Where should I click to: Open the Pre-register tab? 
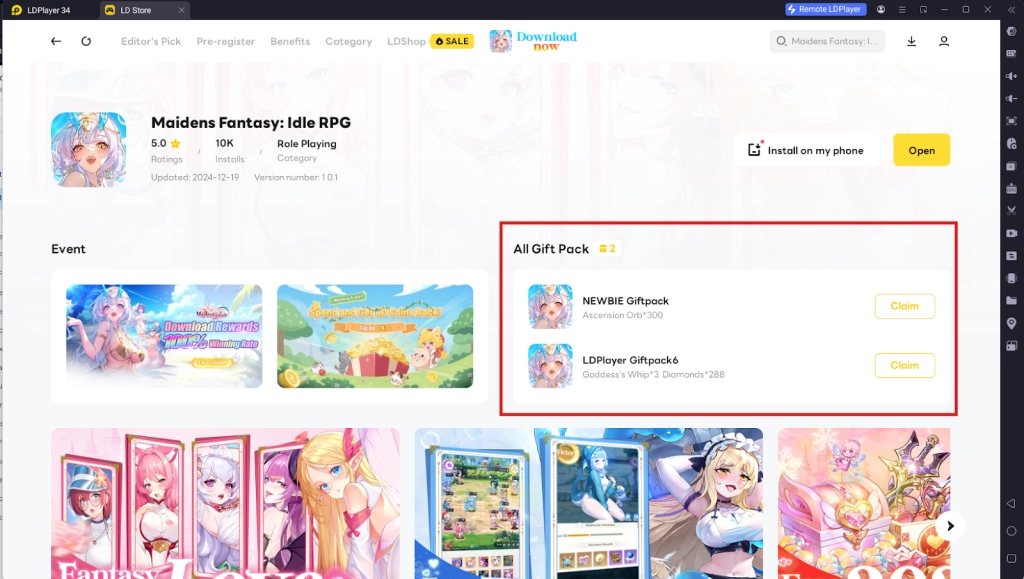tap(225, 41)
